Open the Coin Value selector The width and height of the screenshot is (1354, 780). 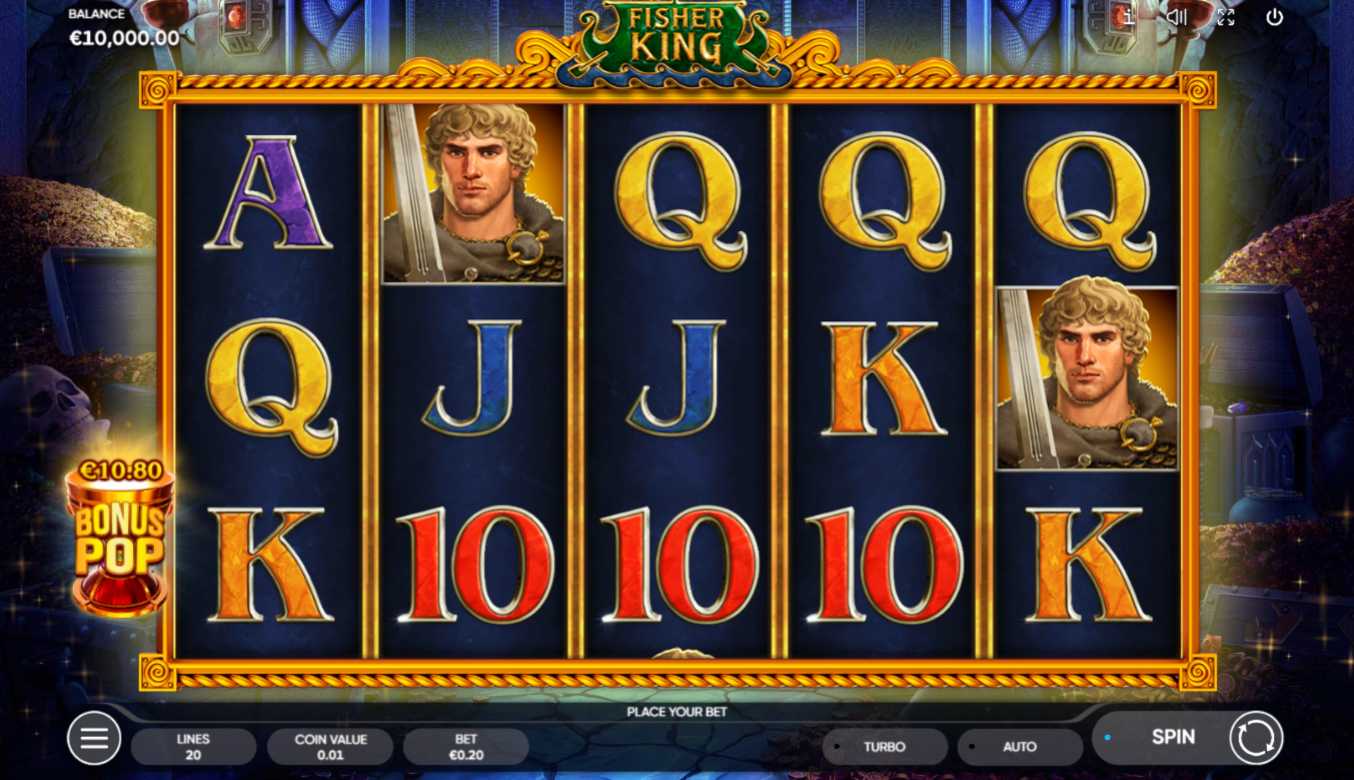330,747
